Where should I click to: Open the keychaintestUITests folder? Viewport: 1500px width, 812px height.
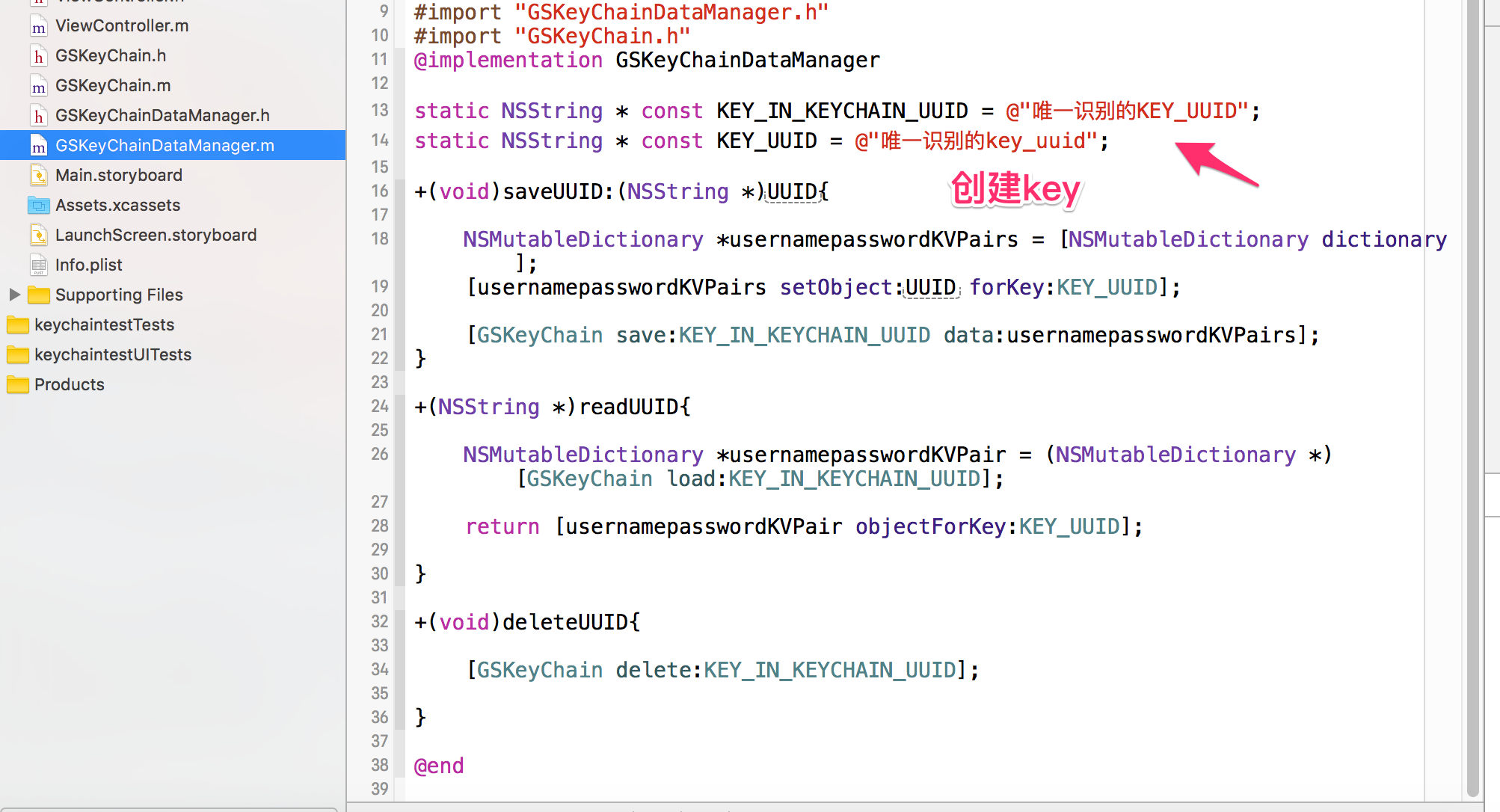[113, 355]
